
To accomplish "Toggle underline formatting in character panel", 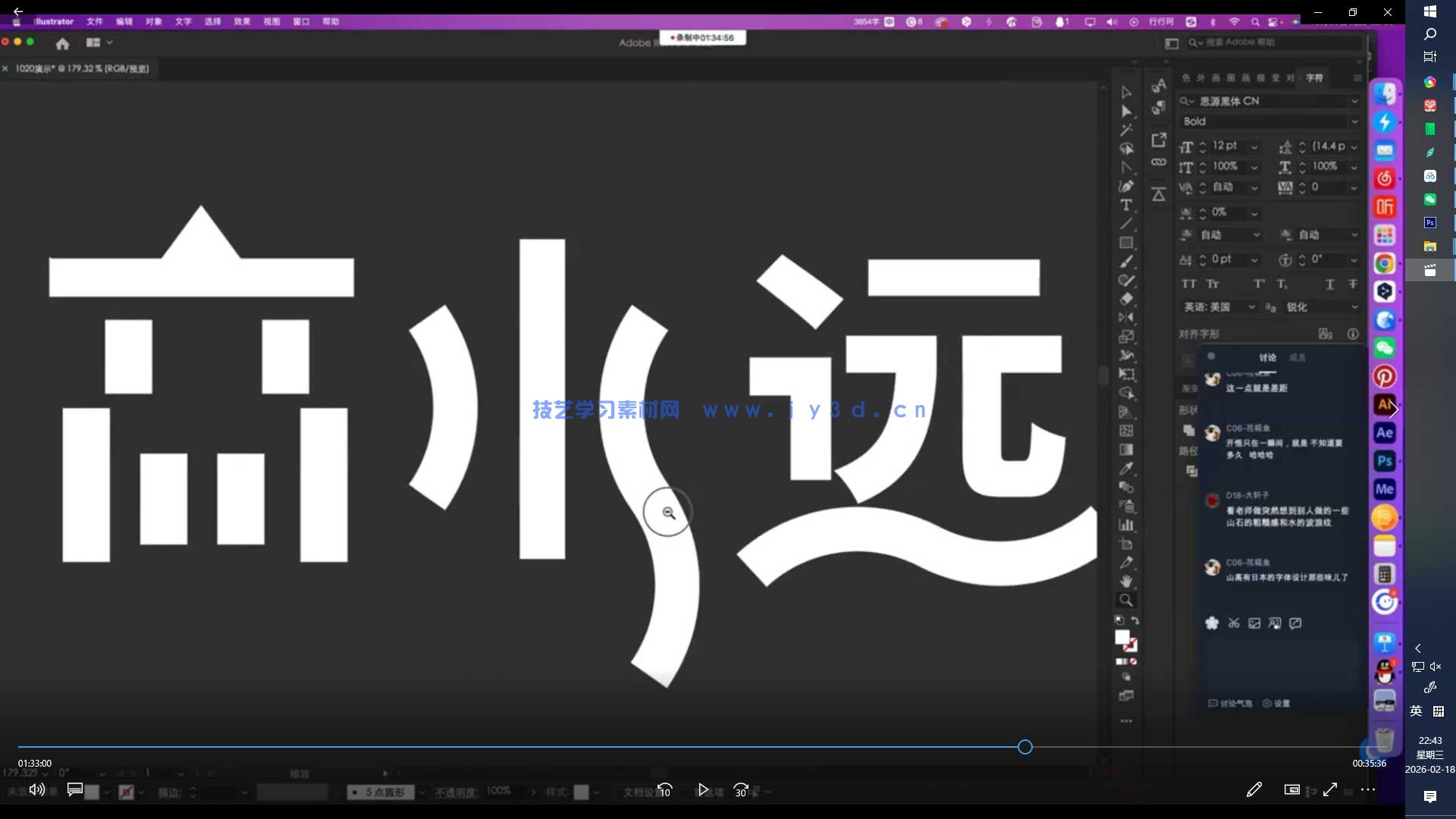I will [x=1329, y=284].
